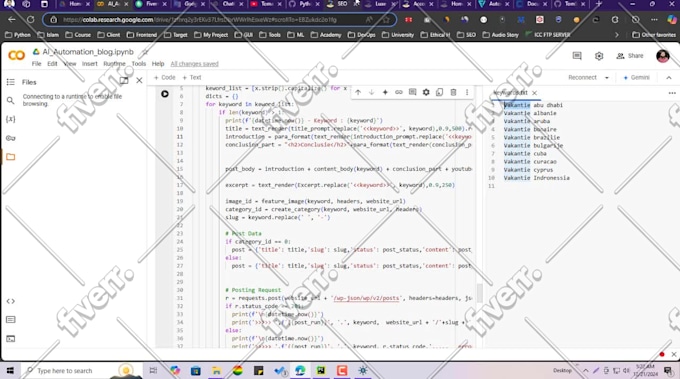This screenshot has width=680, height=379.
Task: Open the search icon in Colab sidebar
Action: tap(10, 101)
